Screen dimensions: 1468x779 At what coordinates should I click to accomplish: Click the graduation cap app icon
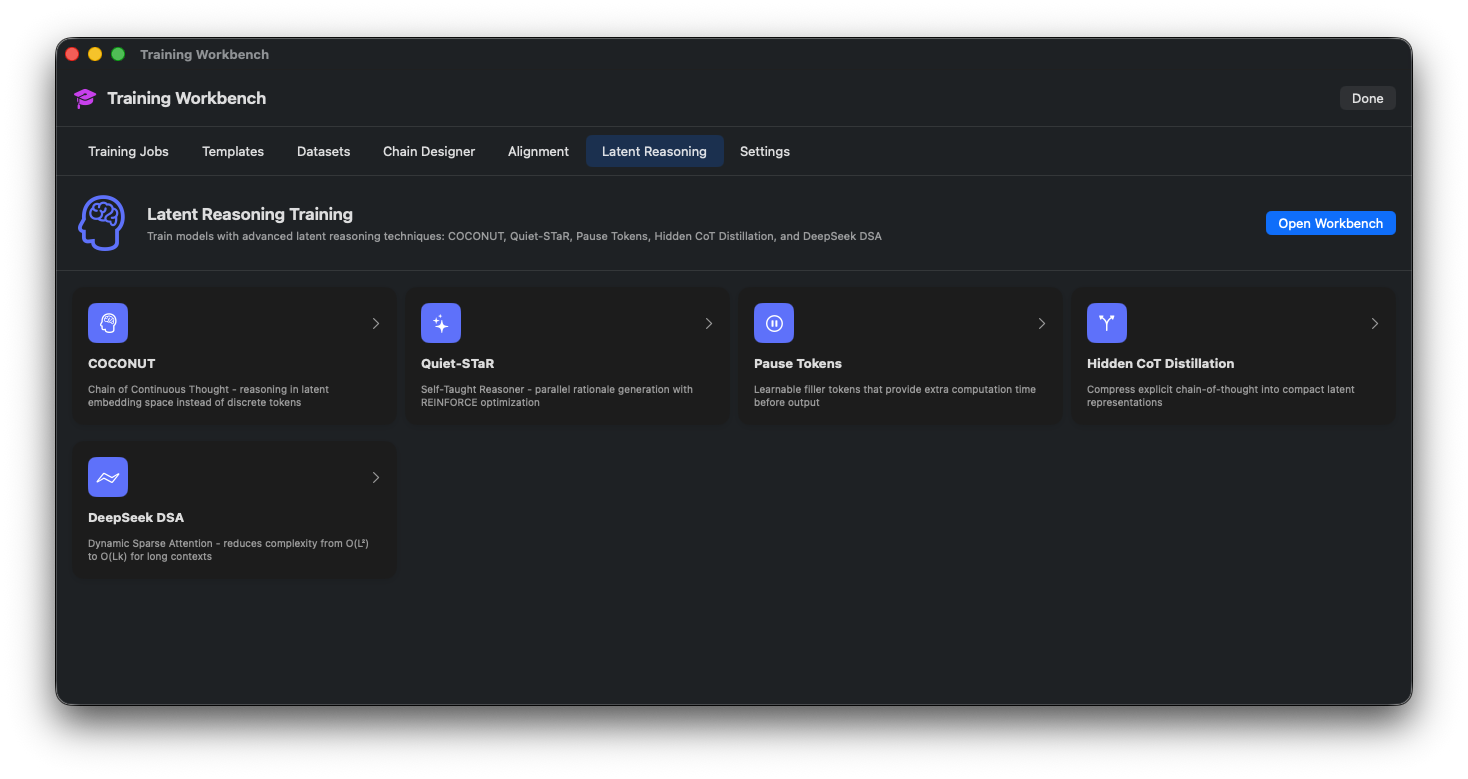[x=85, y=98]
